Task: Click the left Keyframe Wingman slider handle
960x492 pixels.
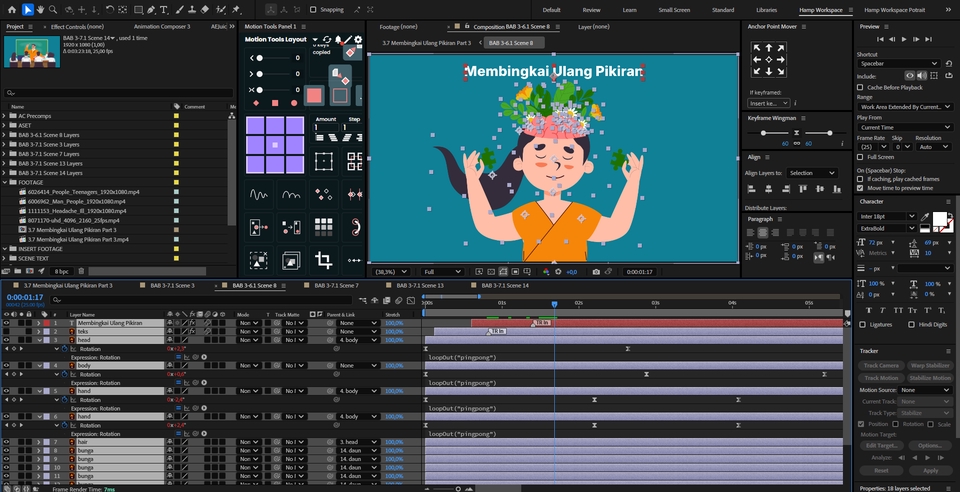Action: [763, 133]
